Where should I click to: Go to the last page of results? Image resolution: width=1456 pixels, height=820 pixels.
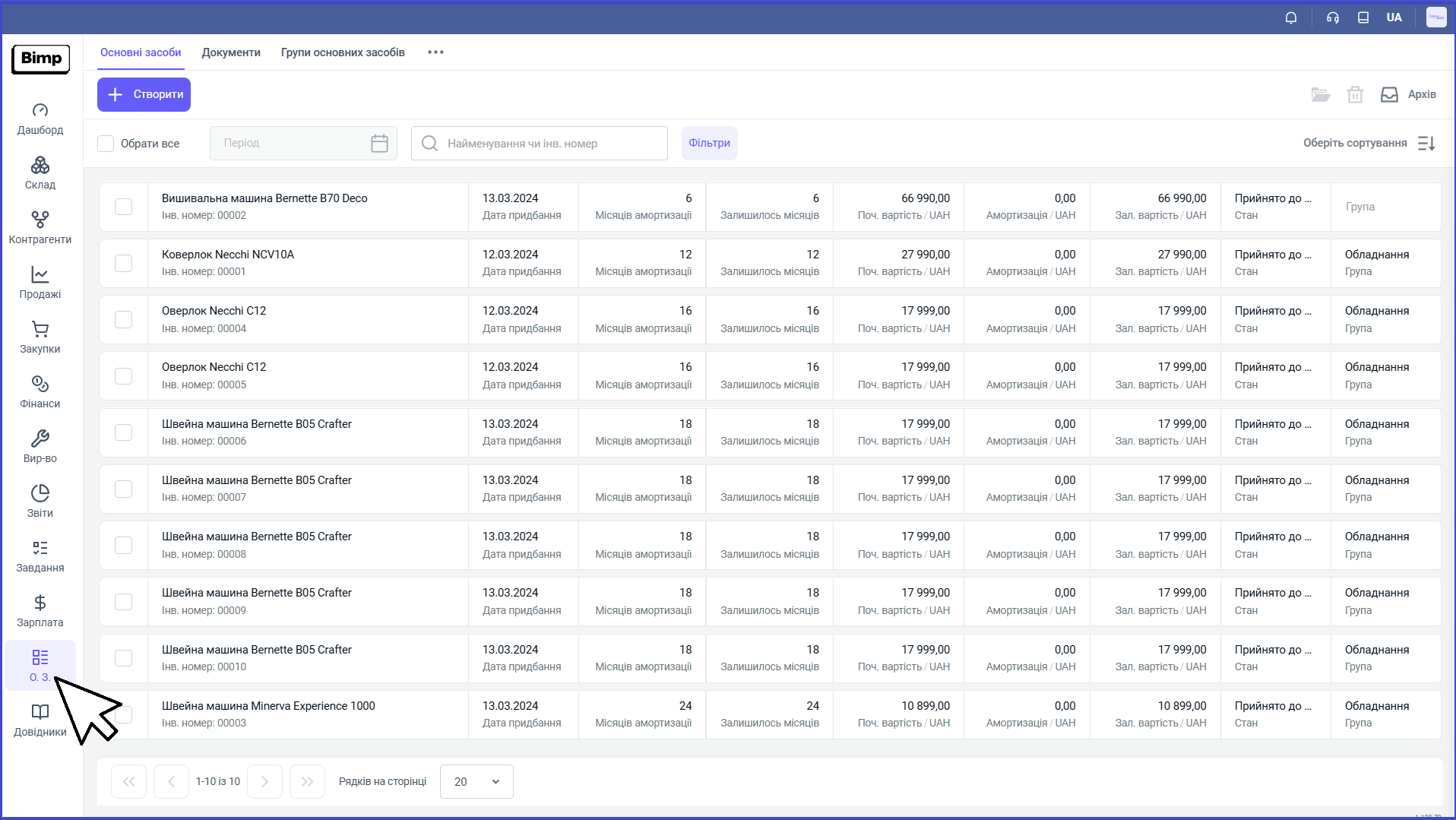coord(307,781)
